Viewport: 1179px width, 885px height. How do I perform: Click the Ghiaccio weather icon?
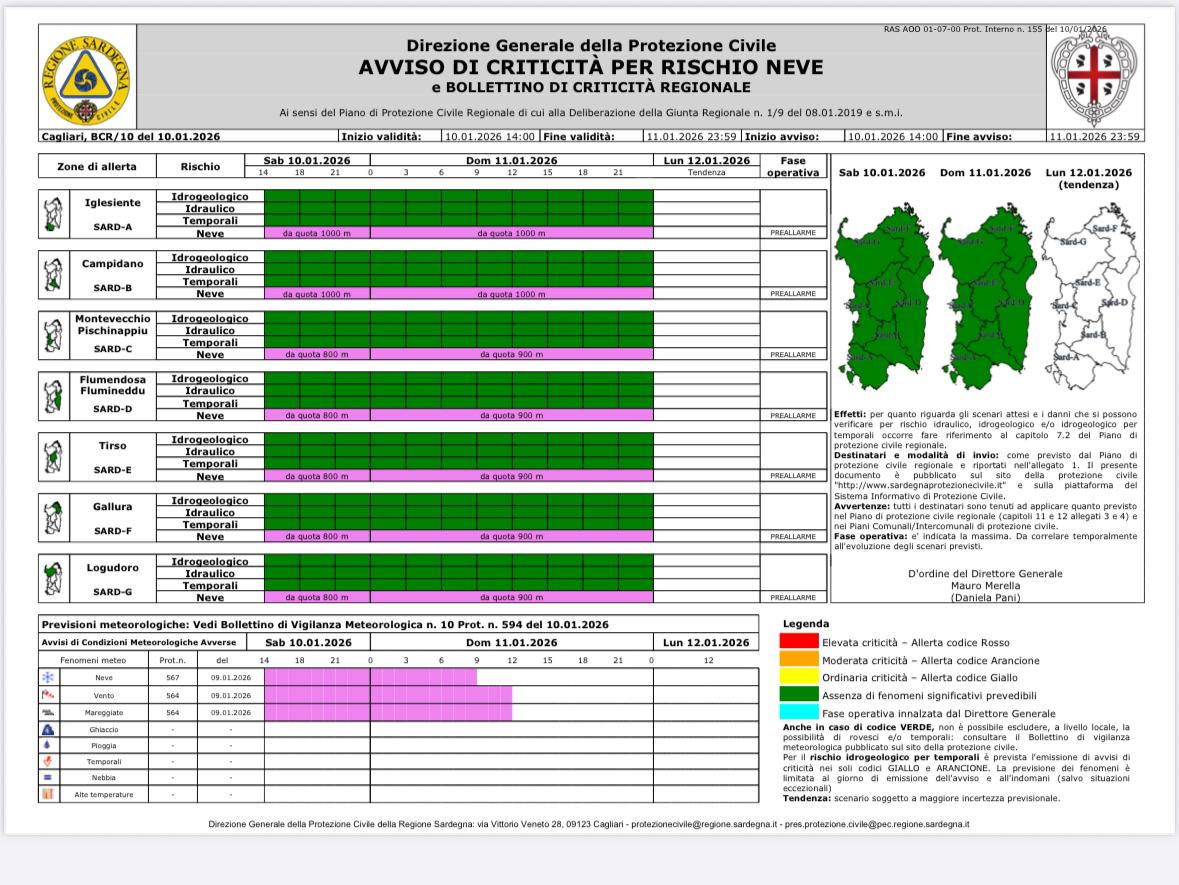pyautogui.click(x=47, y=730)
